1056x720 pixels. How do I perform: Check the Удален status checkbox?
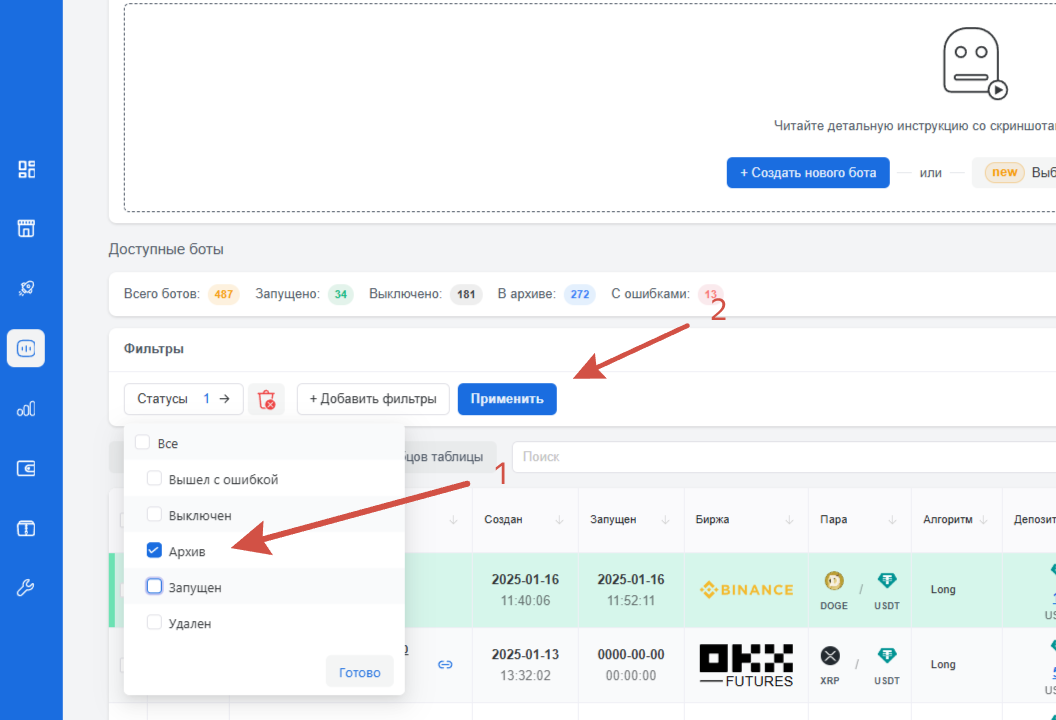point(154,622)
